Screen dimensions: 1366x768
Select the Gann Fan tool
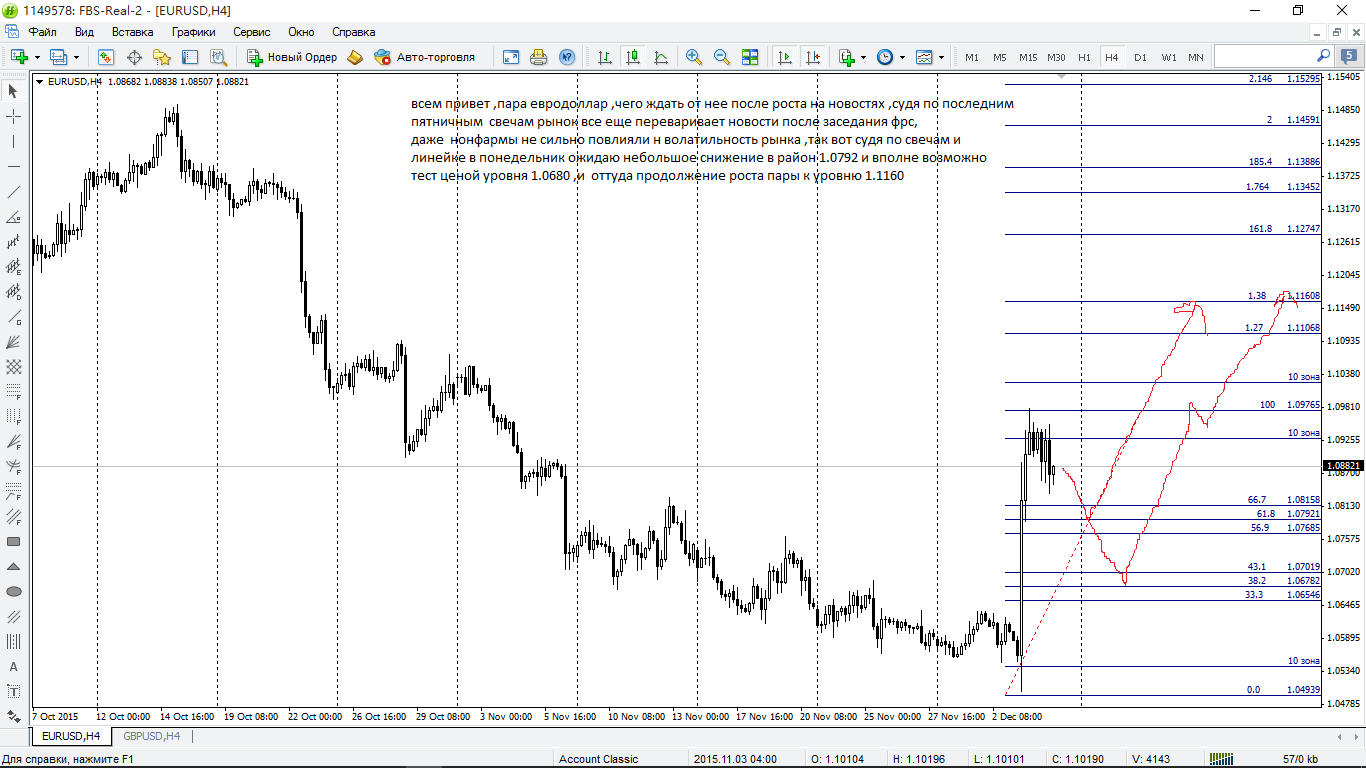click(x=14, y=342)
